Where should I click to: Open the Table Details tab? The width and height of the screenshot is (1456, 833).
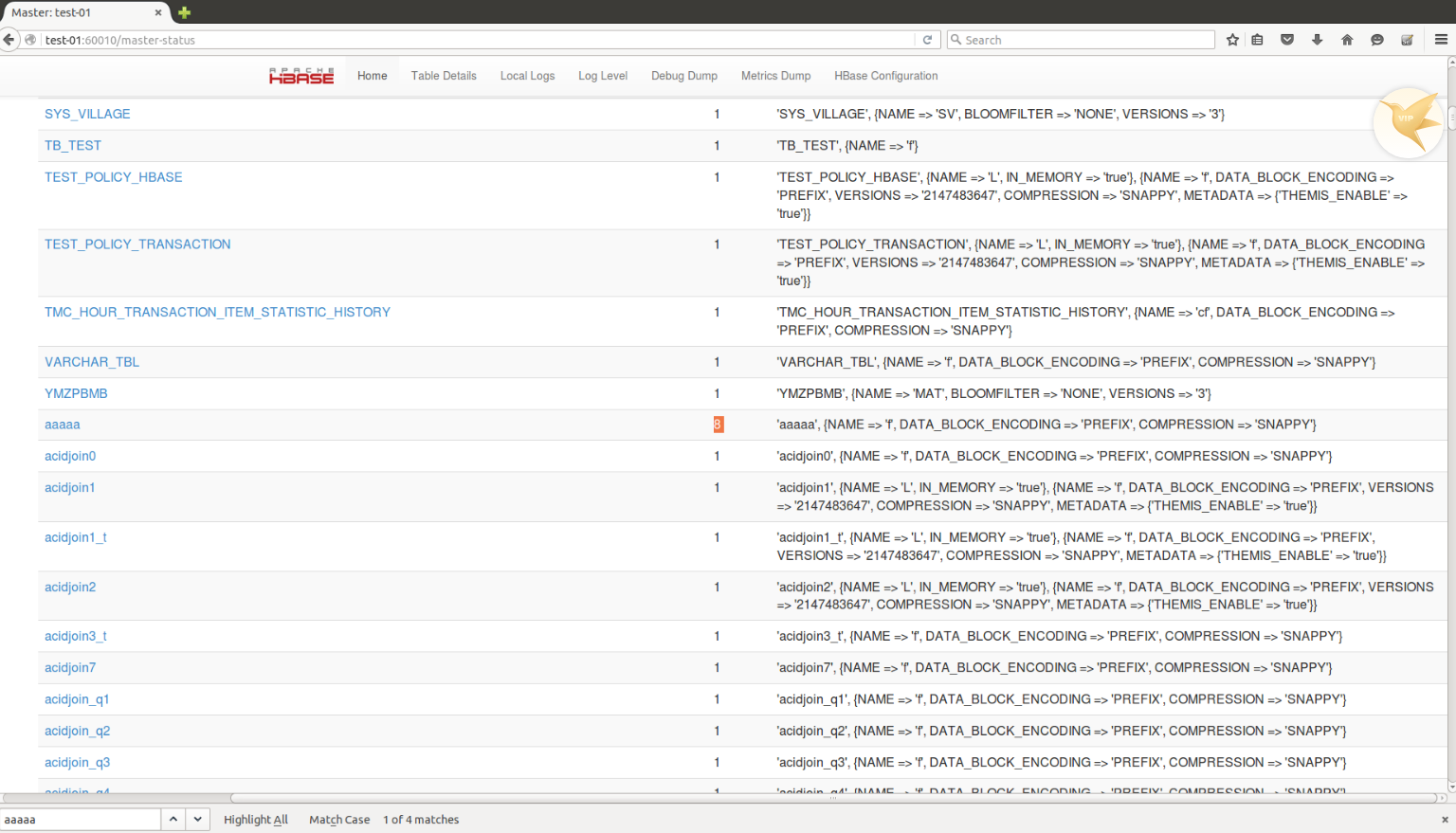(444, 76)
